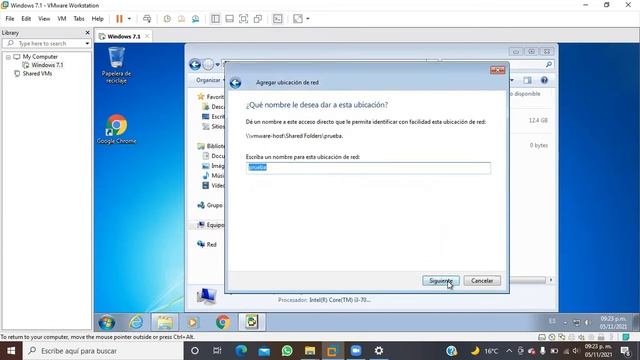
Task: Open the stretch display dropdown arrow
Action: coord(308,19)
